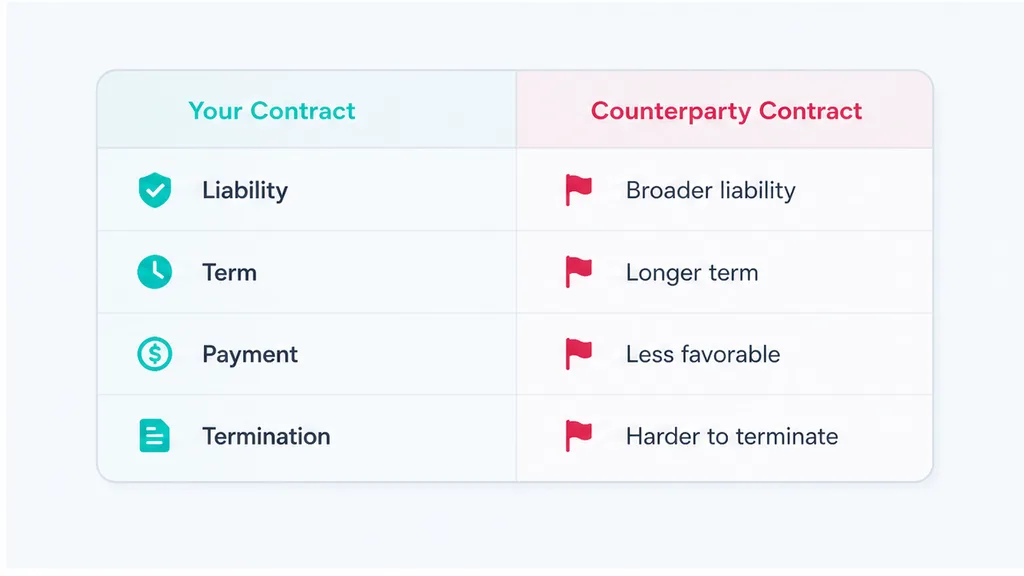Click the teal clock icon beside Term
The height and width of the screenshot is (576, 1024).
(155, 272)
